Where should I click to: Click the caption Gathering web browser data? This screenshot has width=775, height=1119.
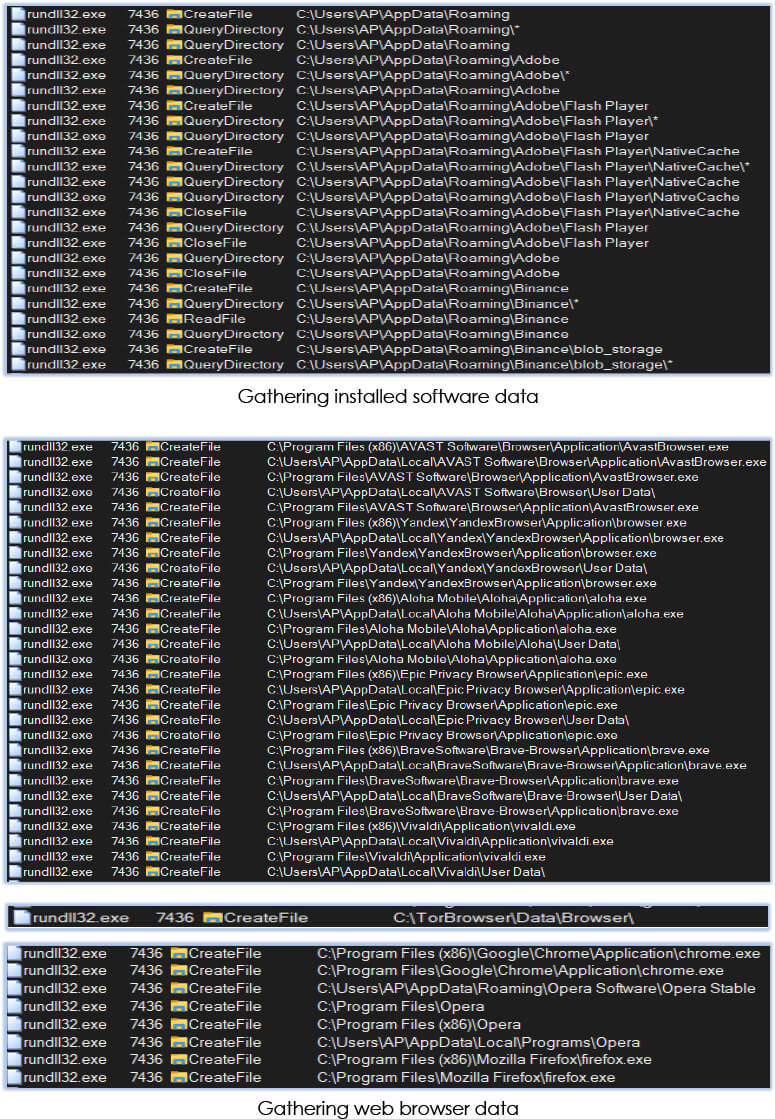point(388,1108)
